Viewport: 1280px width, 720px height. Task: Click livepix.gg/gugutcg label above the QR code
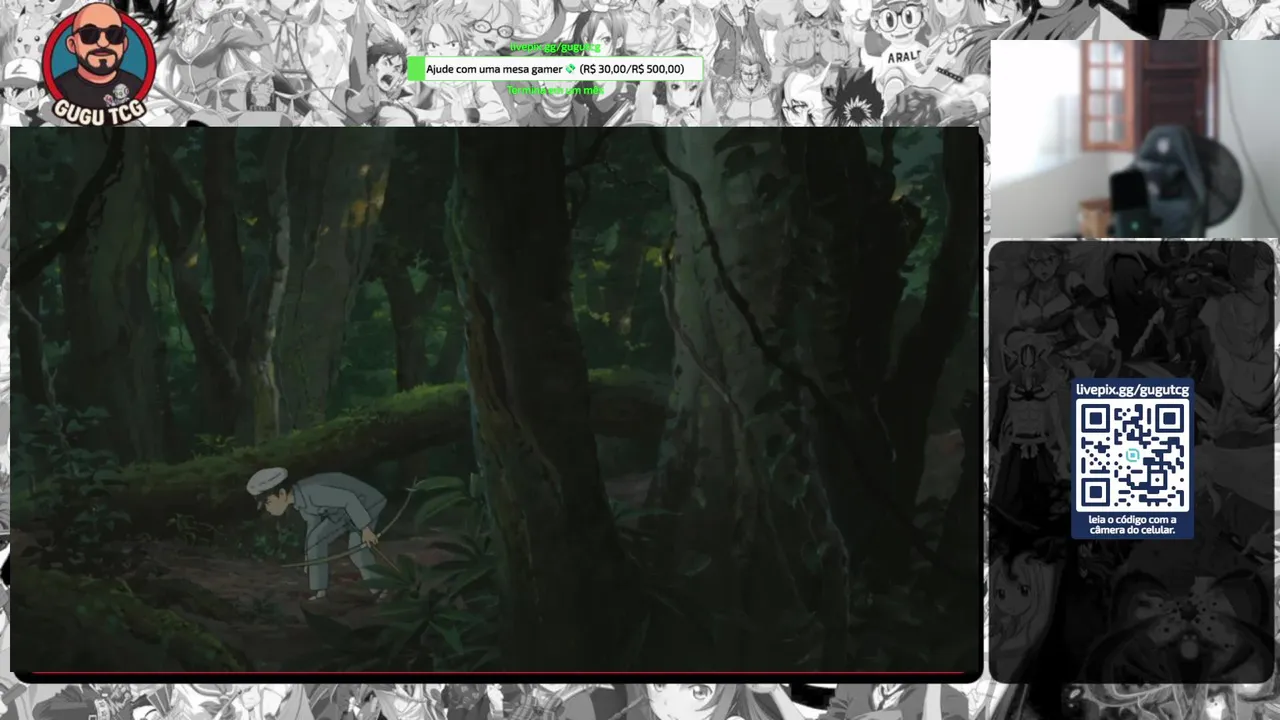(1132, 390)
